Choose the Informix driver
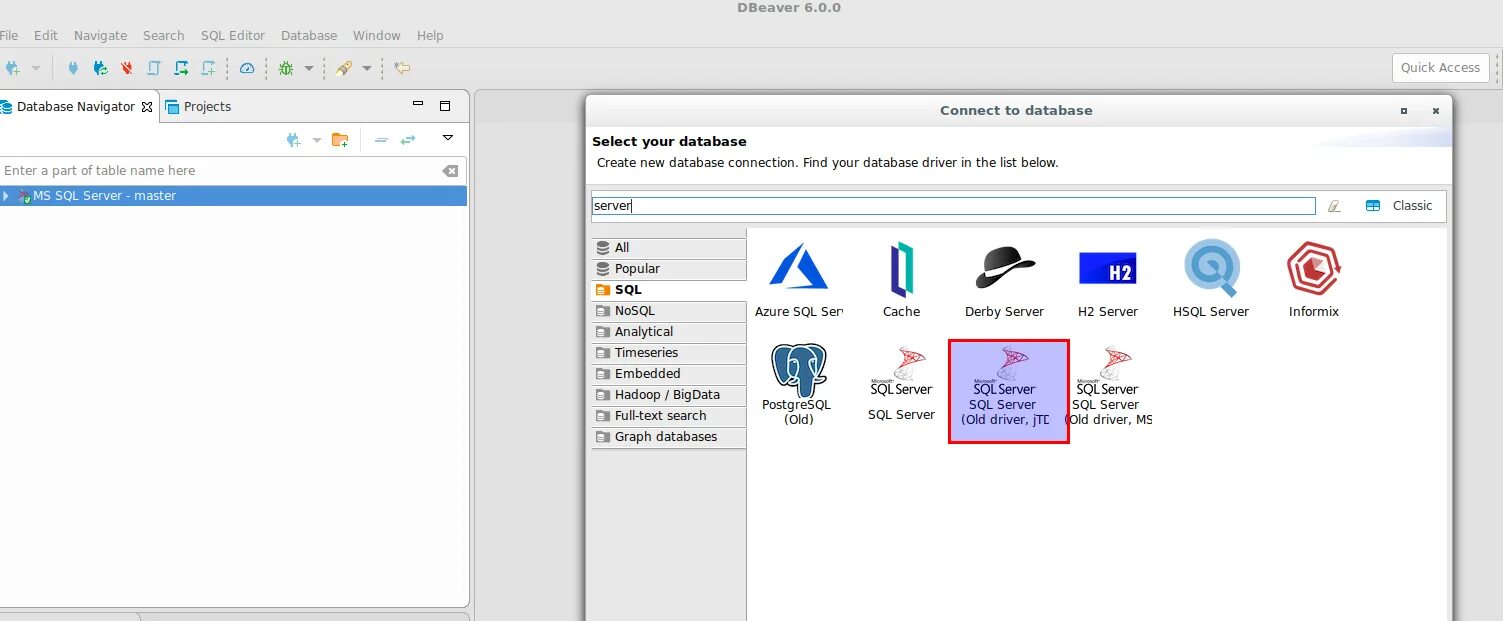 tap(1313, 280)
